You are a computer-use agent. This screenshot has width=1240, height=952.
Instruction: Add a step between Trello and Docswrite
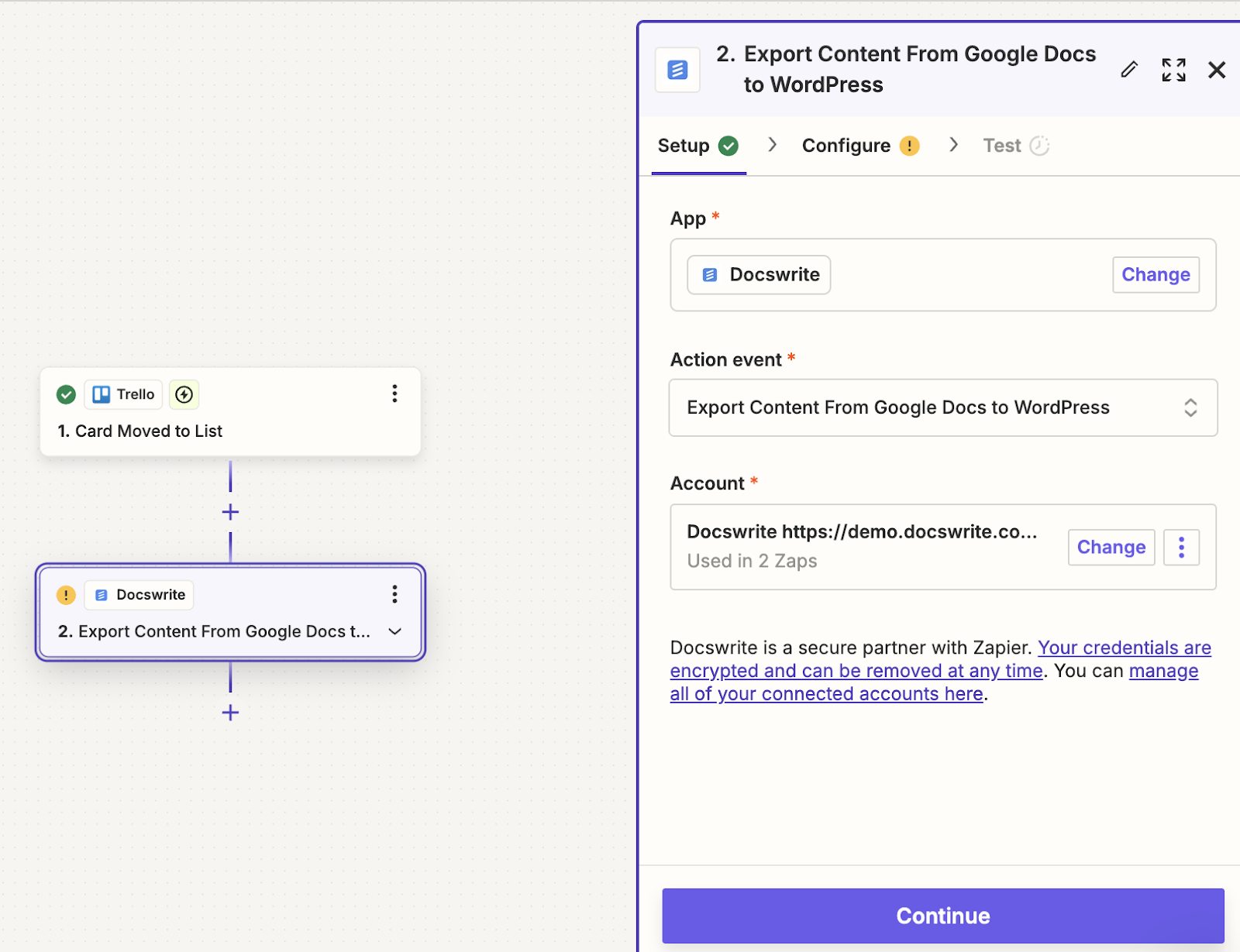coord(230,512)
